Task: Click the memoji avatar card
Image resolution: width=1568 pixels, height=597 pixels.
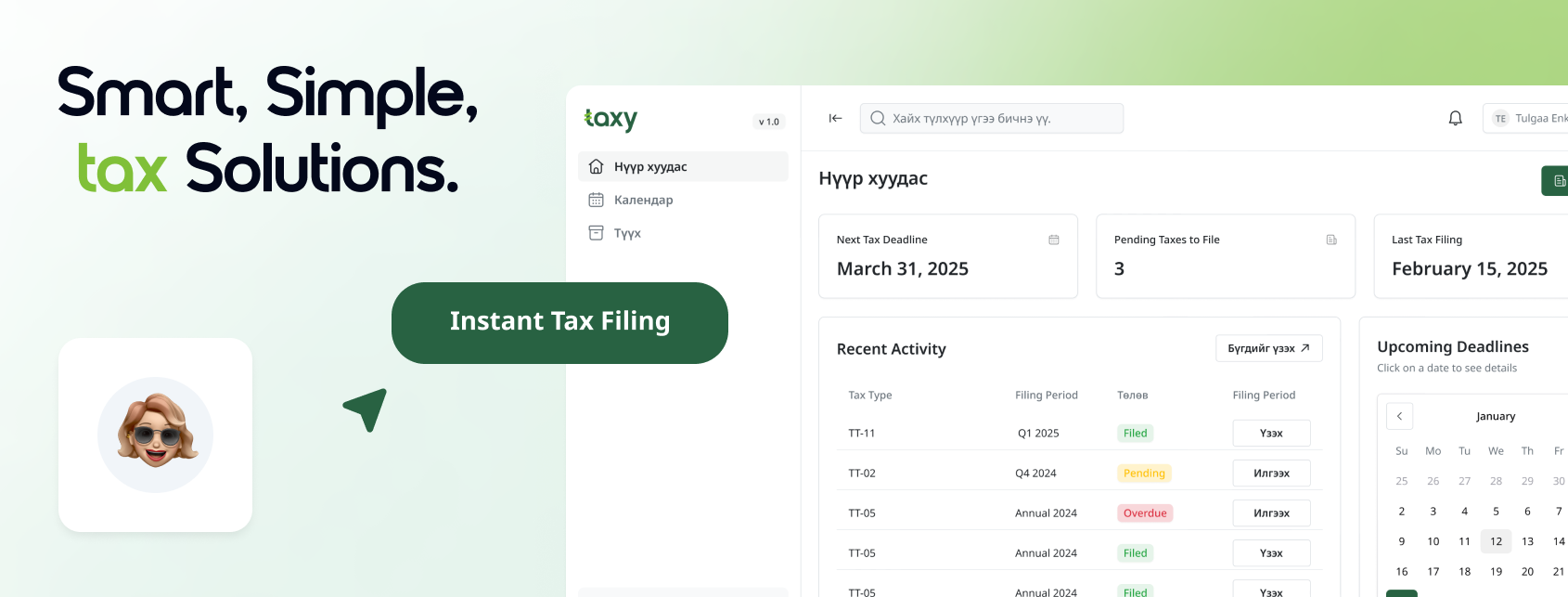Action: point(155,435)
